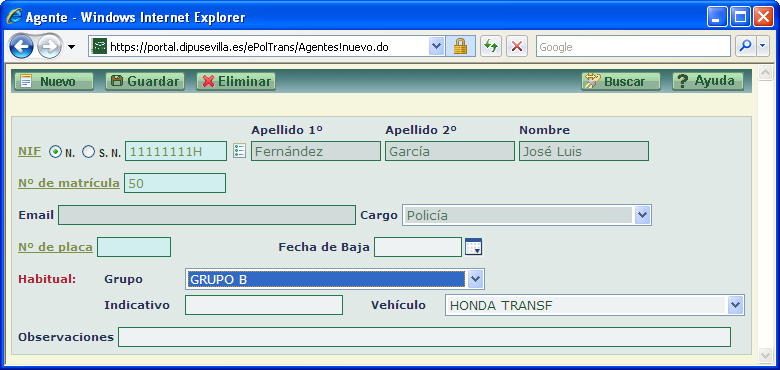The image size is (780, 370).
Task: Click the Guardar floppy disk icon
Action: (x=117, y=81)
